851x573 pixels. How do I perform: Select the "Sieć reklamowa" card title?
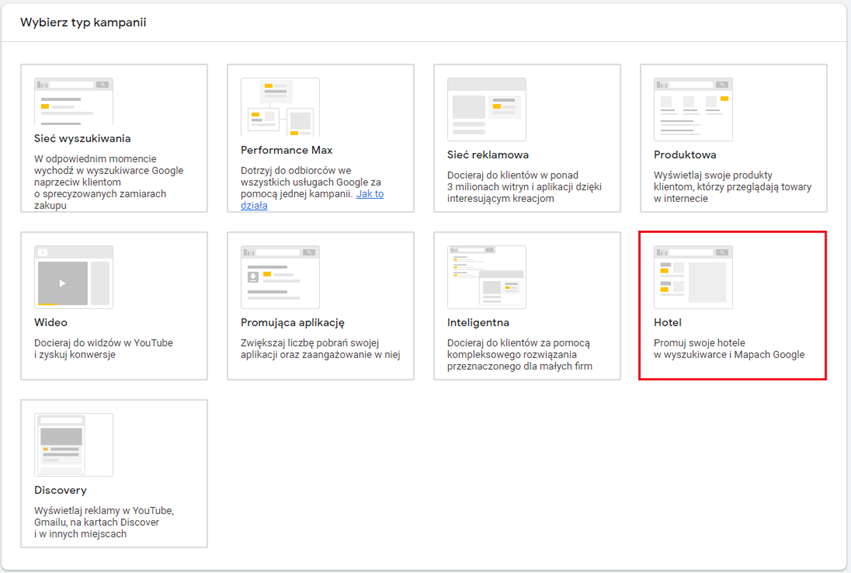pos(488,155)
